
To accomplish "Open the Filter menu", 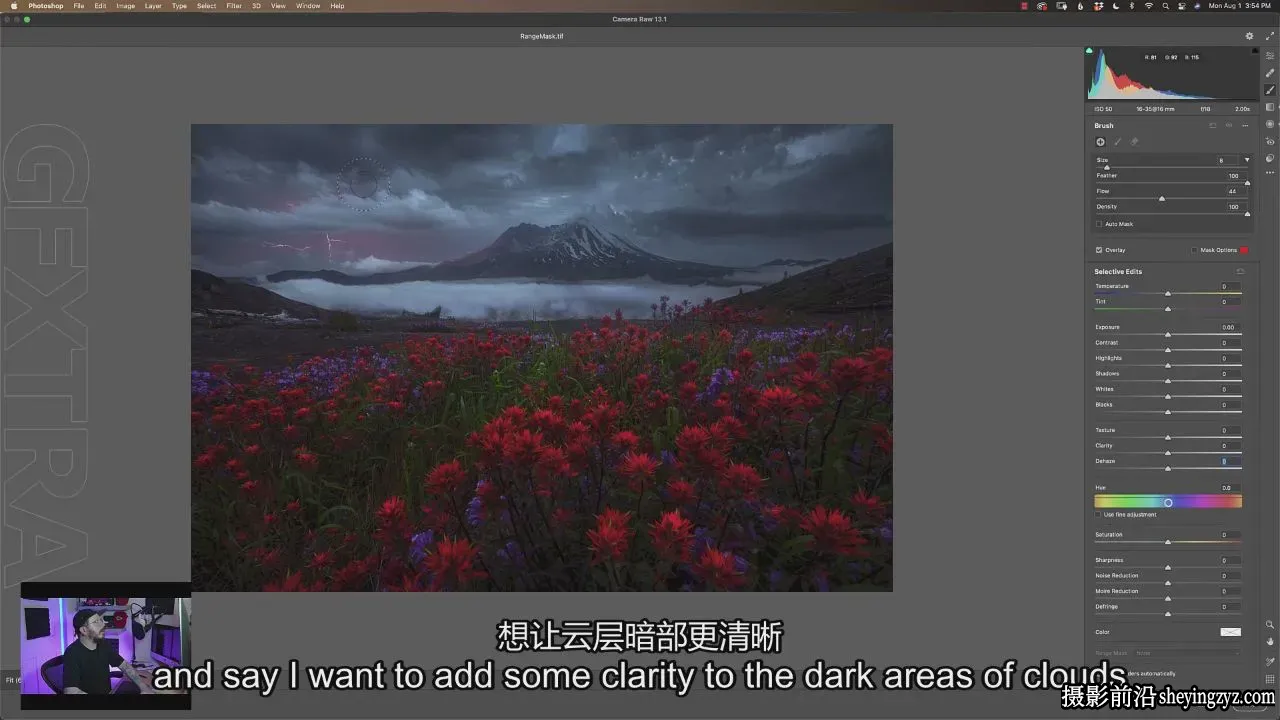I will tap(234, 6).
